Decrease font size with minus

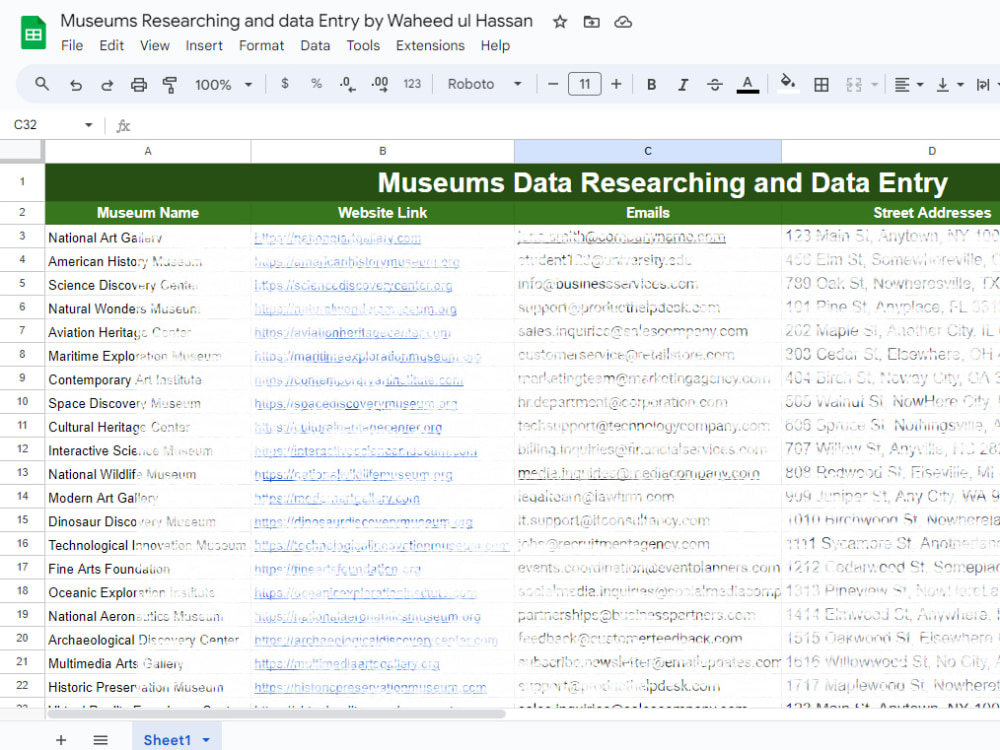[x=553, y=84]
